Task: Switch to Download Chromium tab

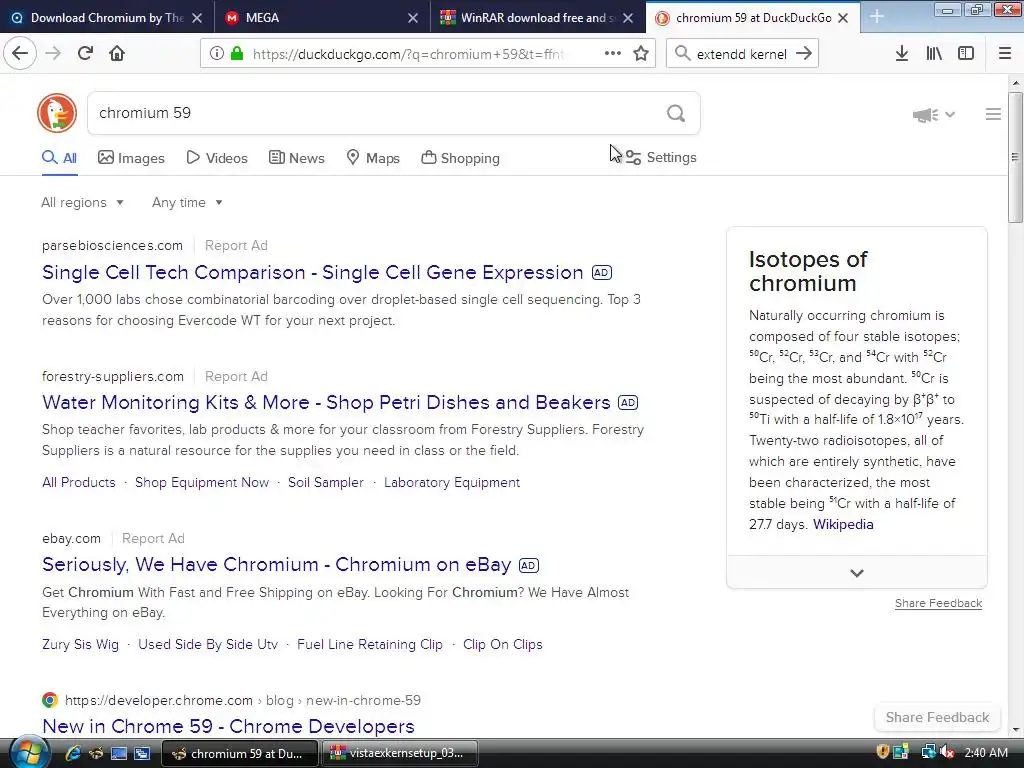Action: 106,18
